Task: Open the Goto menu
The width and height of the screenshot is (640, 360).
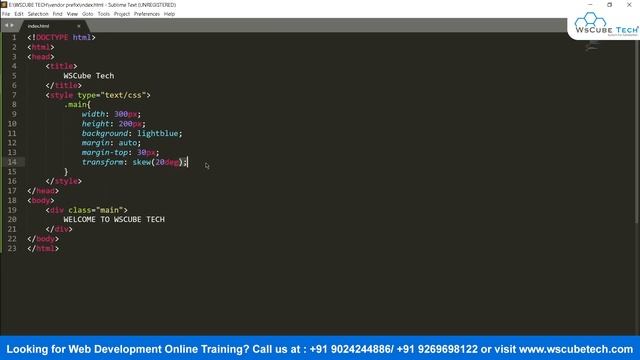Action: click(x=88, y=14)
